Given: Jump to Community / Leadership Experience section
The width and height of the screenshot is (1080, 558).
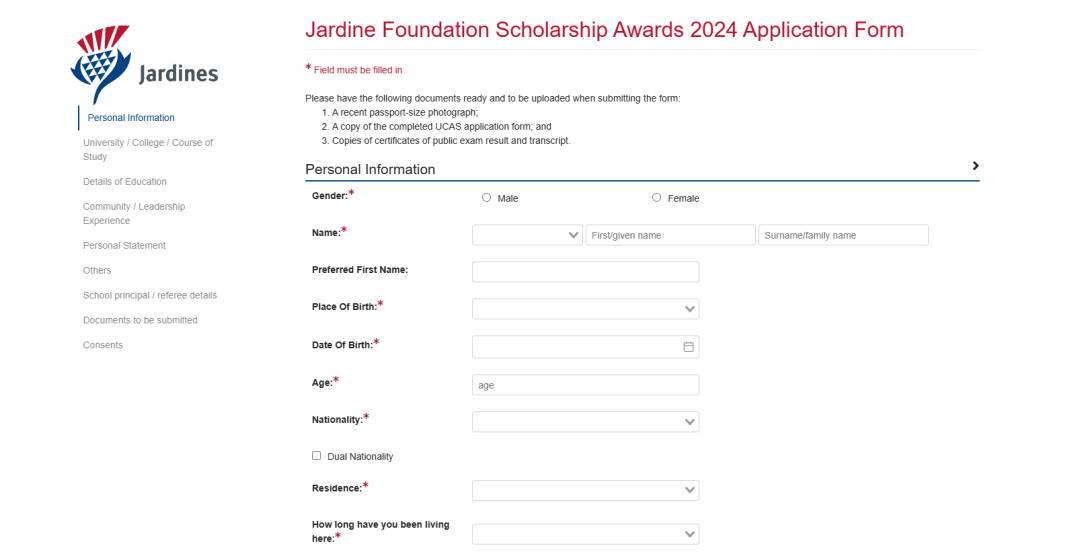Looking at the screenshot, I should (x=134, y=214).
